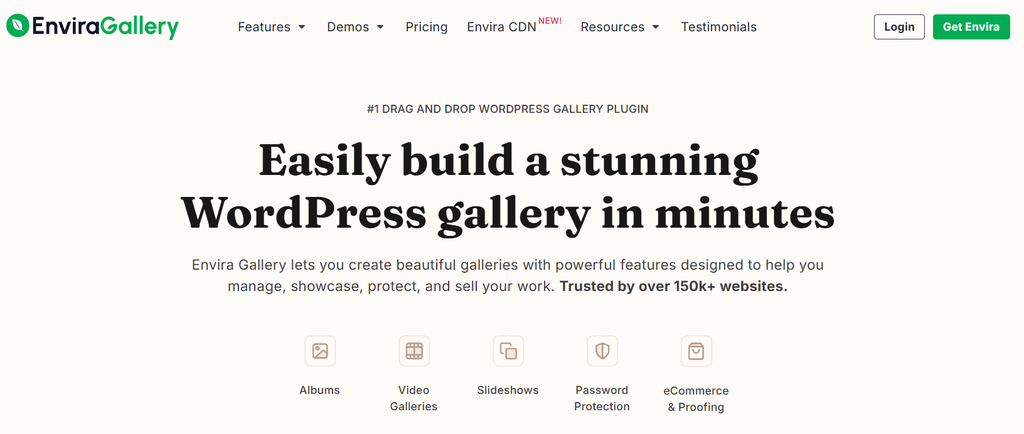This screenshot has width=1024, height=434.
Task: Go to the Testimonials page
Action: 718,27
